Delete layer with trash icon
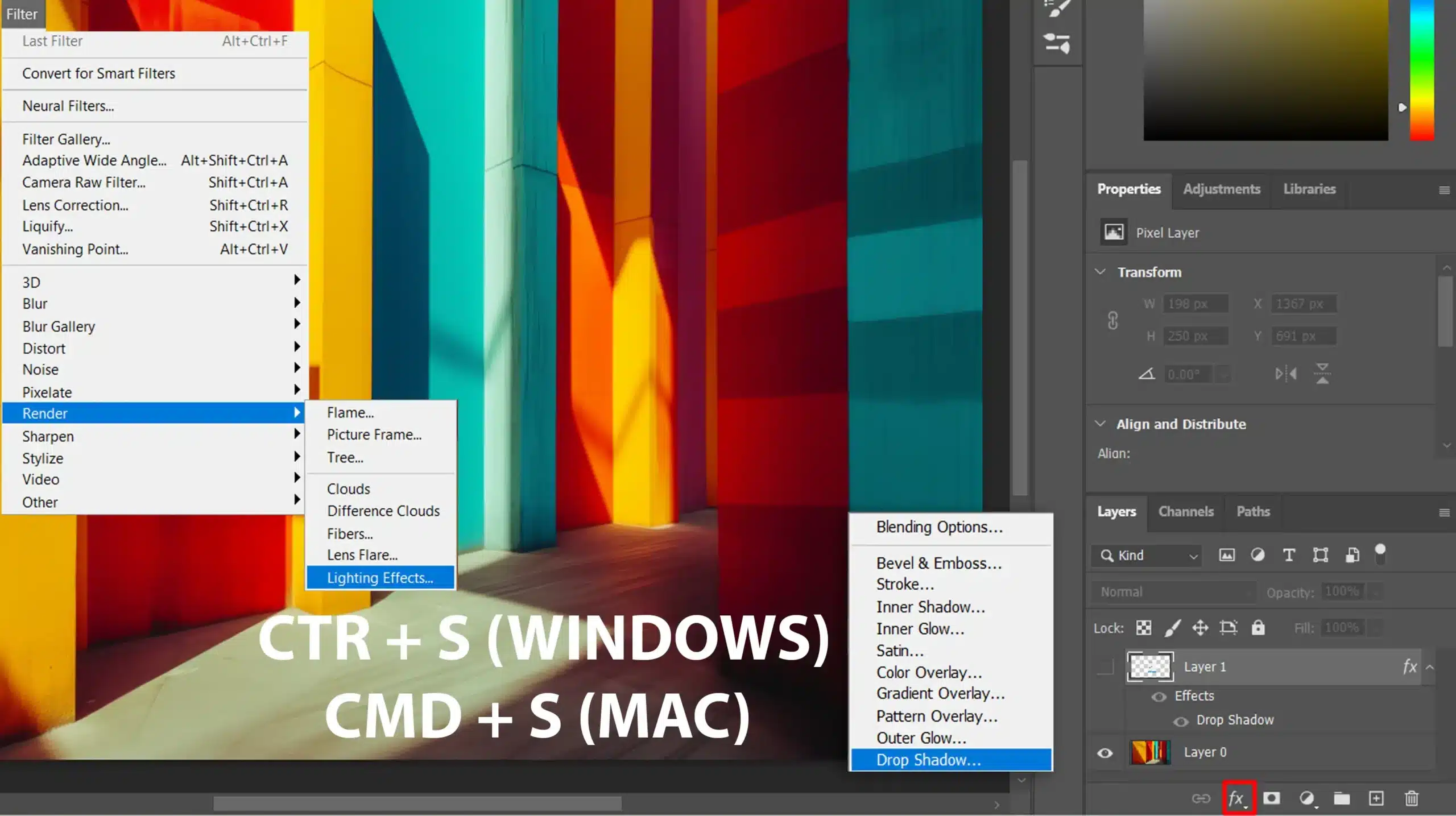This screenshot has width=1456, height=816. coord(1412,798)
